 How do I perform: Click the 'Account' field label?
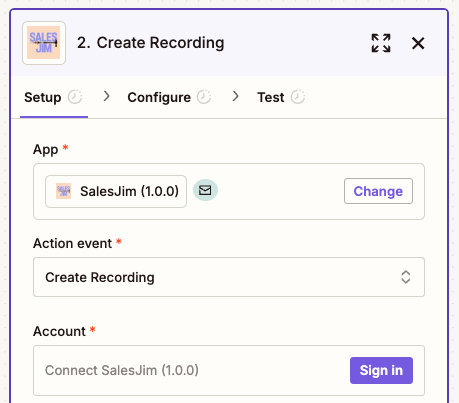click(59, 331)
